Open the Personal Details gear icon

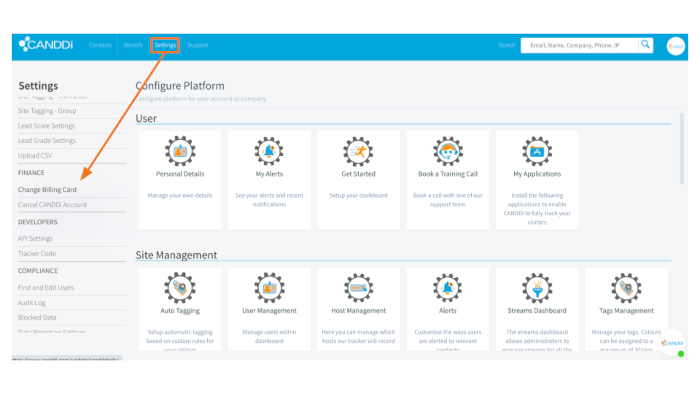pyautogui.click(x=180, y=151)
